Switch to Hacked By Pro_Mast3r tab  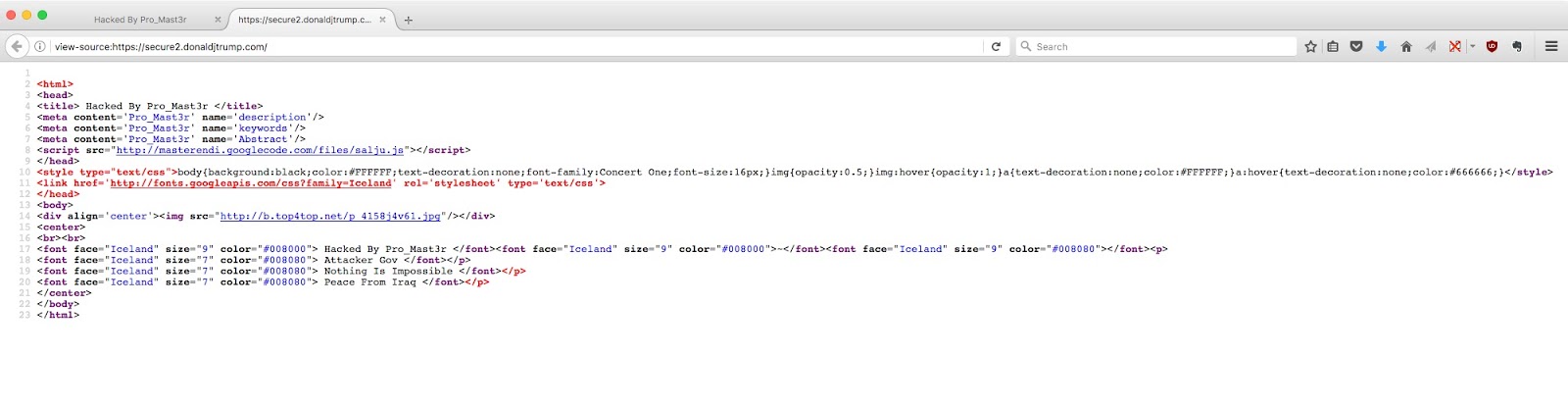coord(140,19)
